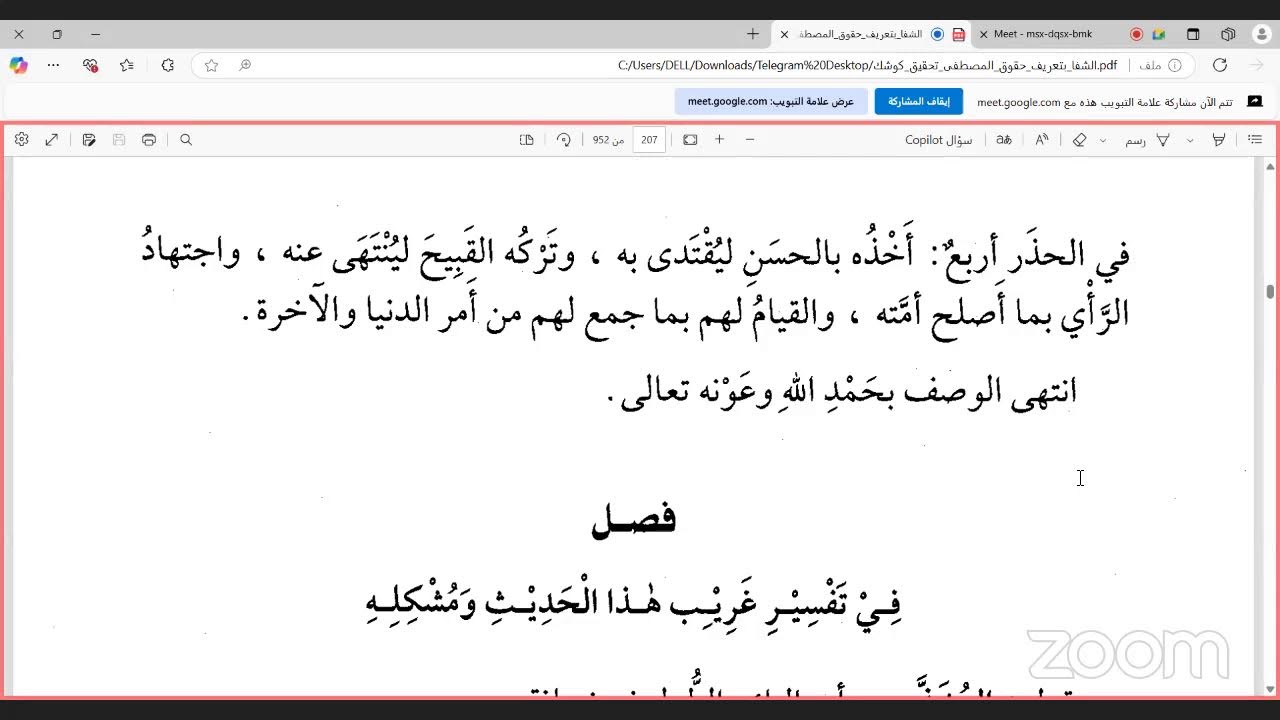This screenshot has height=720, width=1280.
Task: Start Read Aloud for the PDF
Action: coord(1042,140)
